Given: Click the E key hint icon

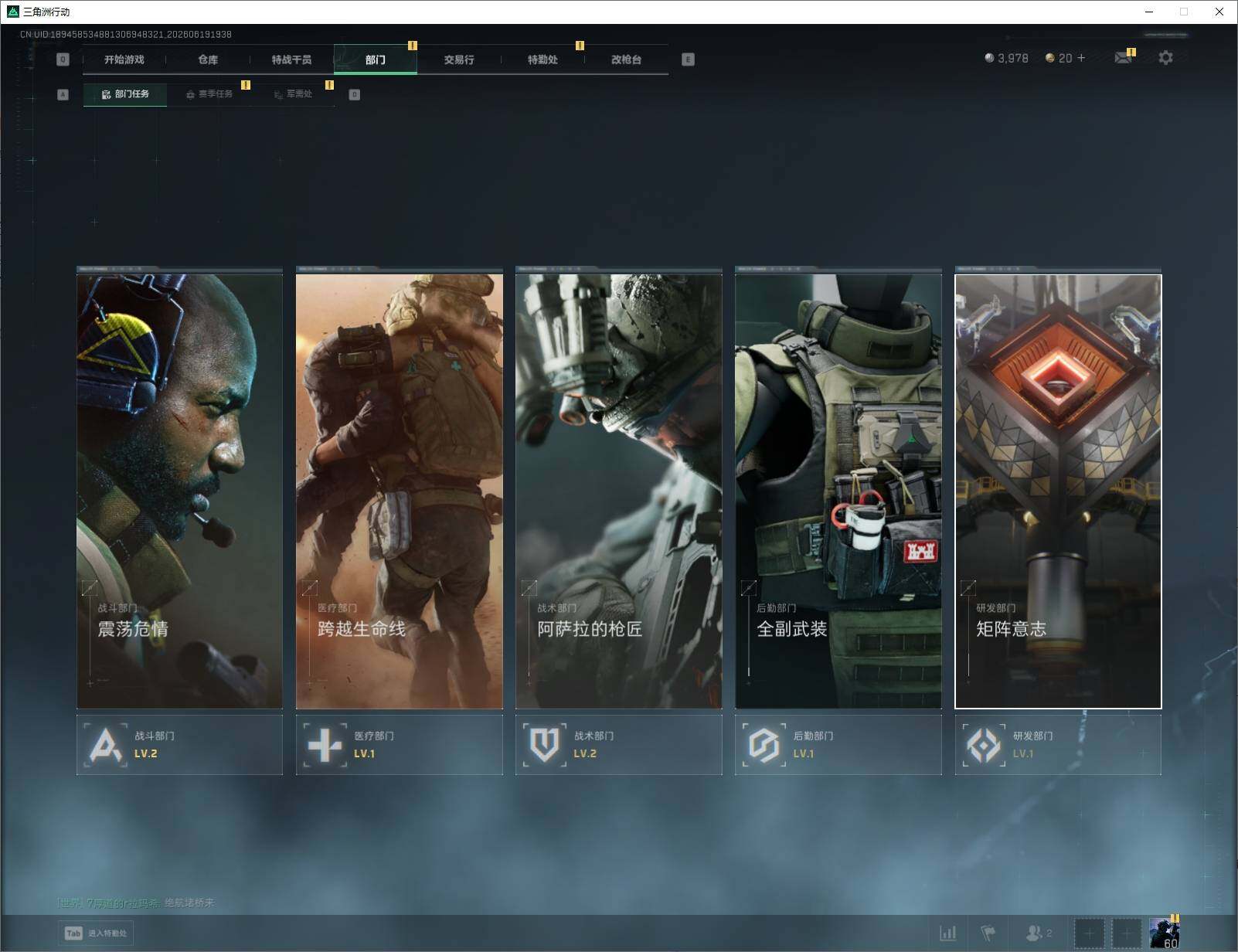Looking at the screenshot, I should point(688,59).
